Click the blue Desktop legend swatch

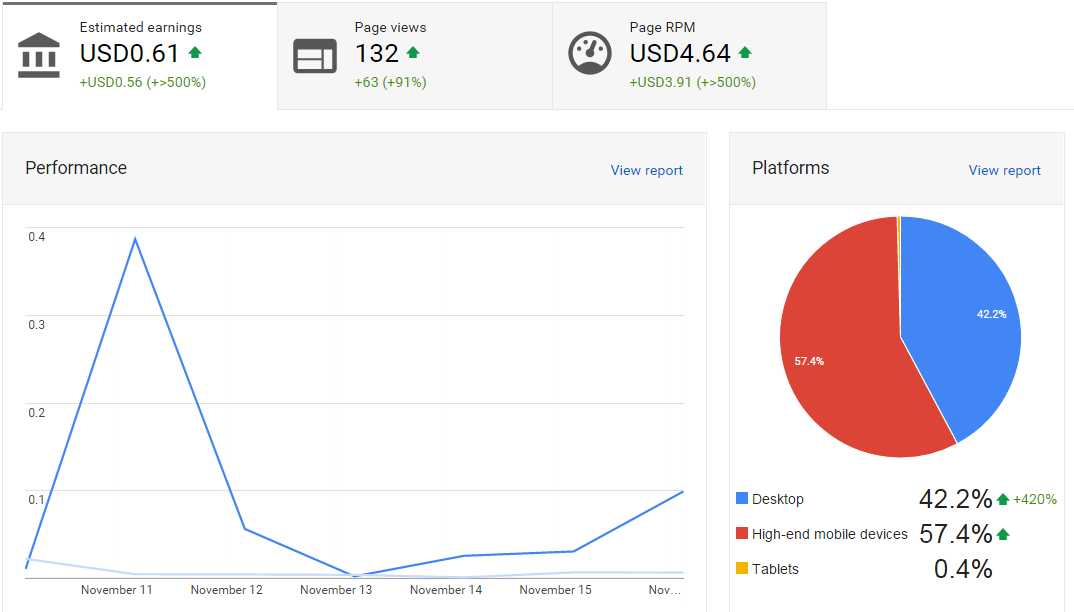[x=742, y=498]
